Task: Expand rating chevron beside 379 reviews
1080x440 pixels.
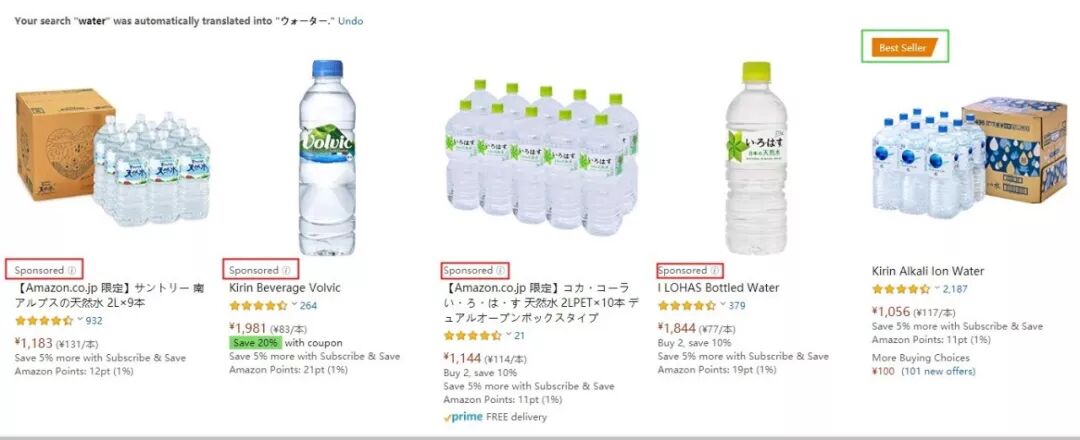Action: (723, 304)
